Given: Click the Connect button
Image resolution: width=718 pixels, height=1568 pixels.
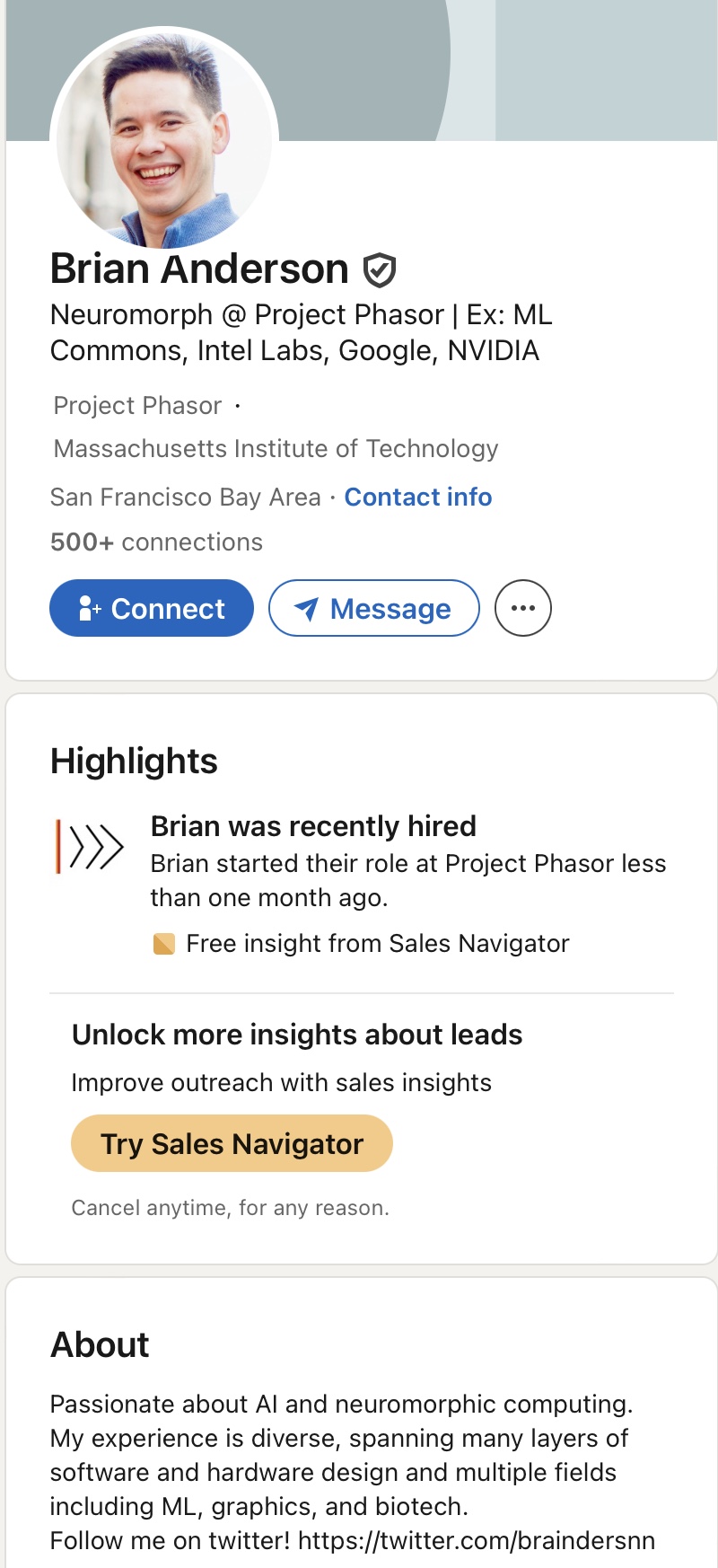Looking at the screenshot, I should [x=152, y=608].
